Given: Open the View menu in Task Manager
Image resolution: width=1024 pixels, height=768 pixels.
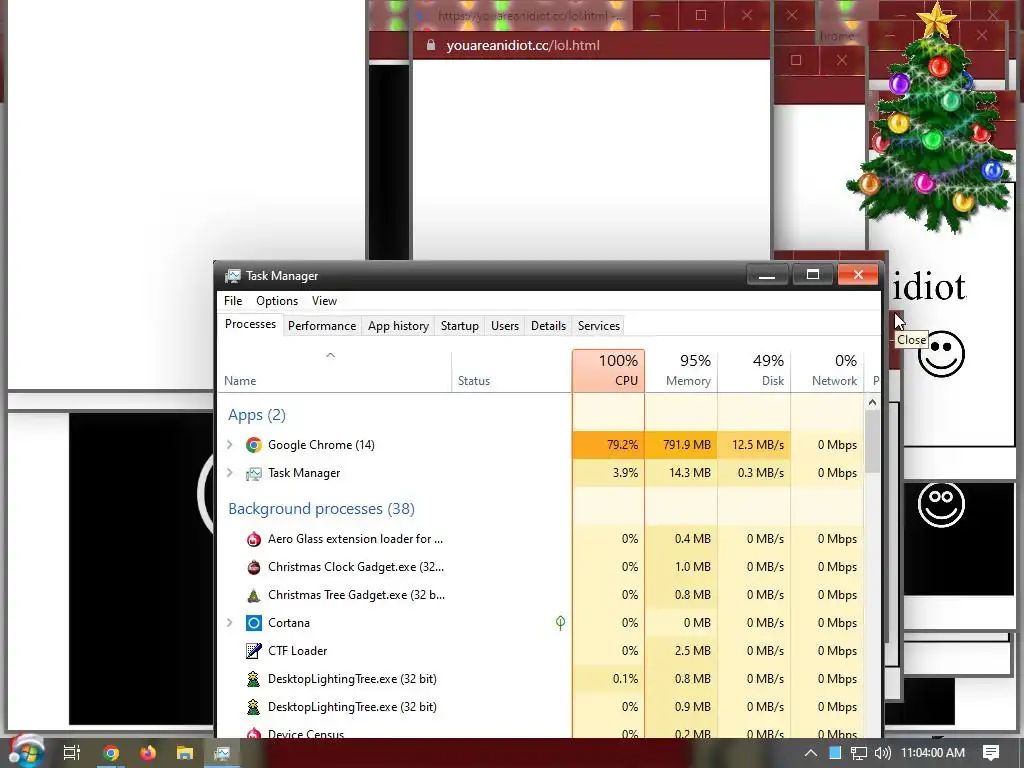Looking at the screenshot, I should coord(324,301).
